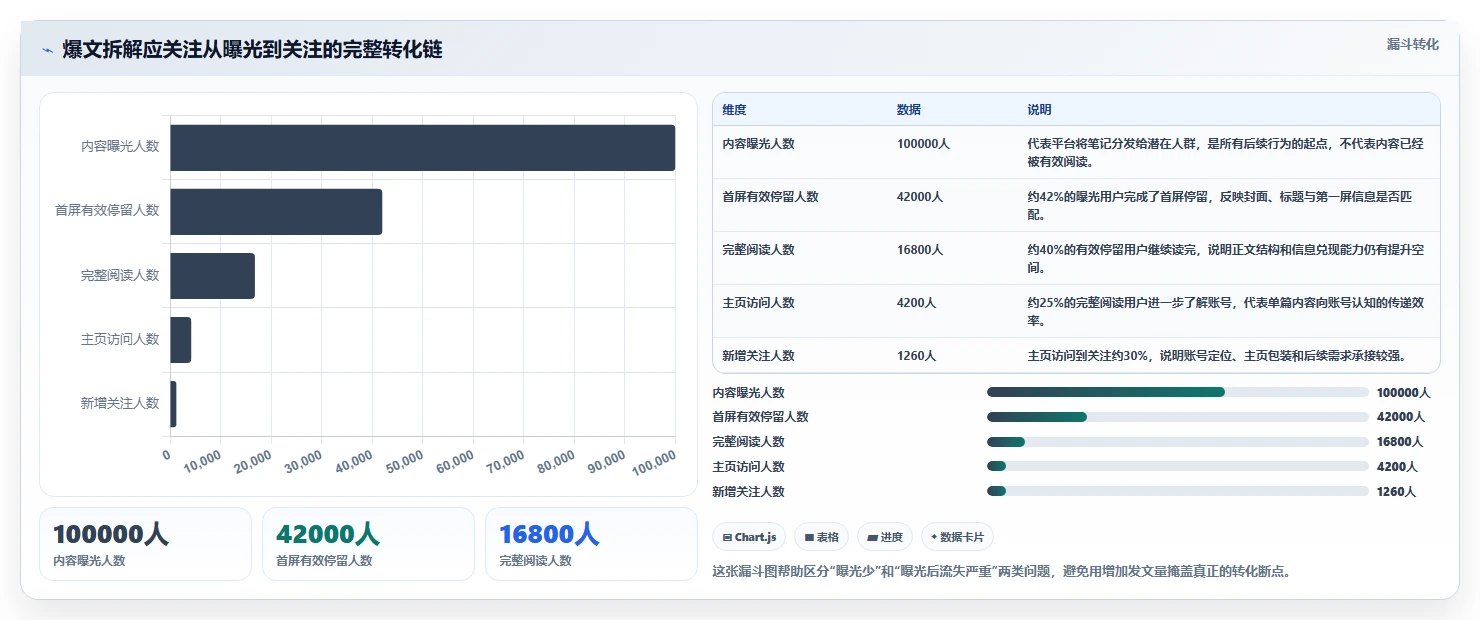Click the 内容曝光人数 progress bar
This screenshot has width=1480, height=620.
tap(1177, 392)
